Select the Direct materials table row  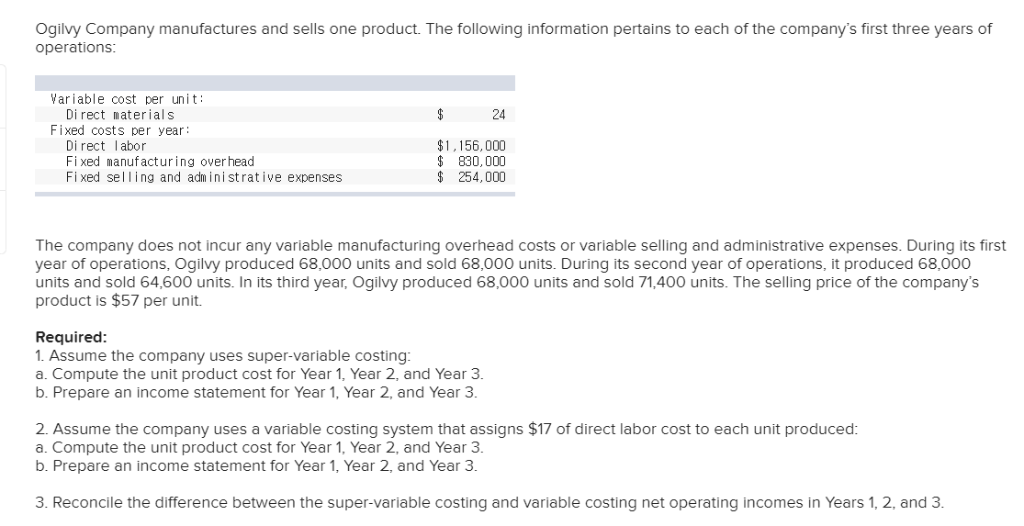[275, 114]
